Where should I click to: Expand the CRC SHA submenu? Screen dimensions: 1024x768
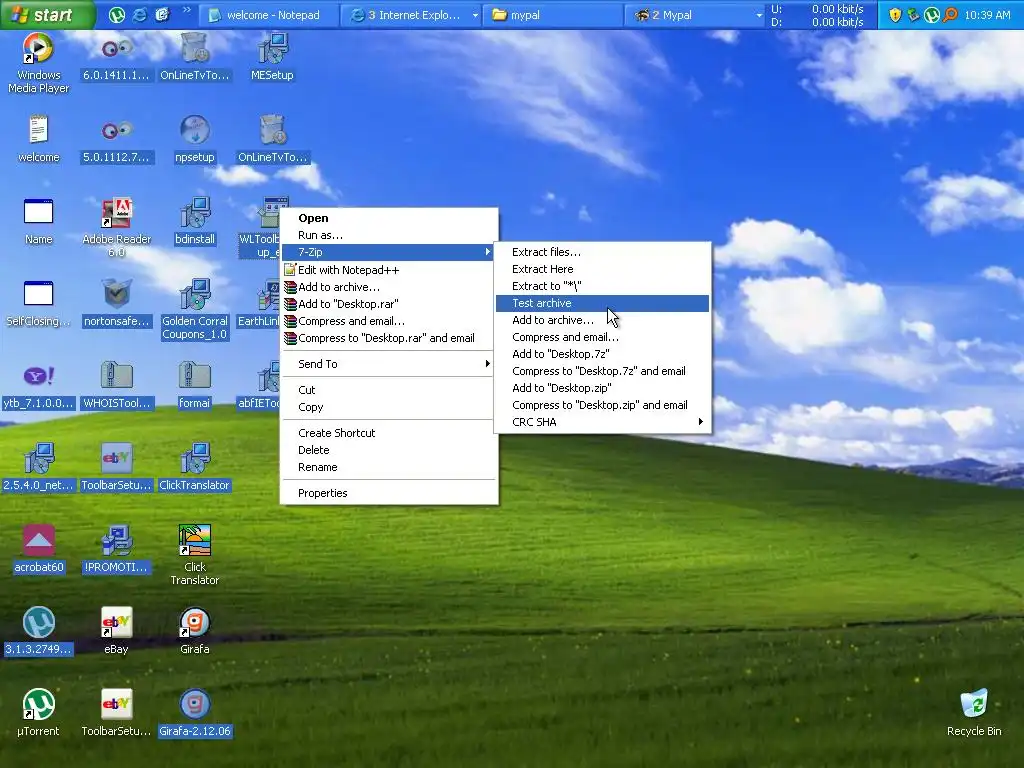(602, 422)
